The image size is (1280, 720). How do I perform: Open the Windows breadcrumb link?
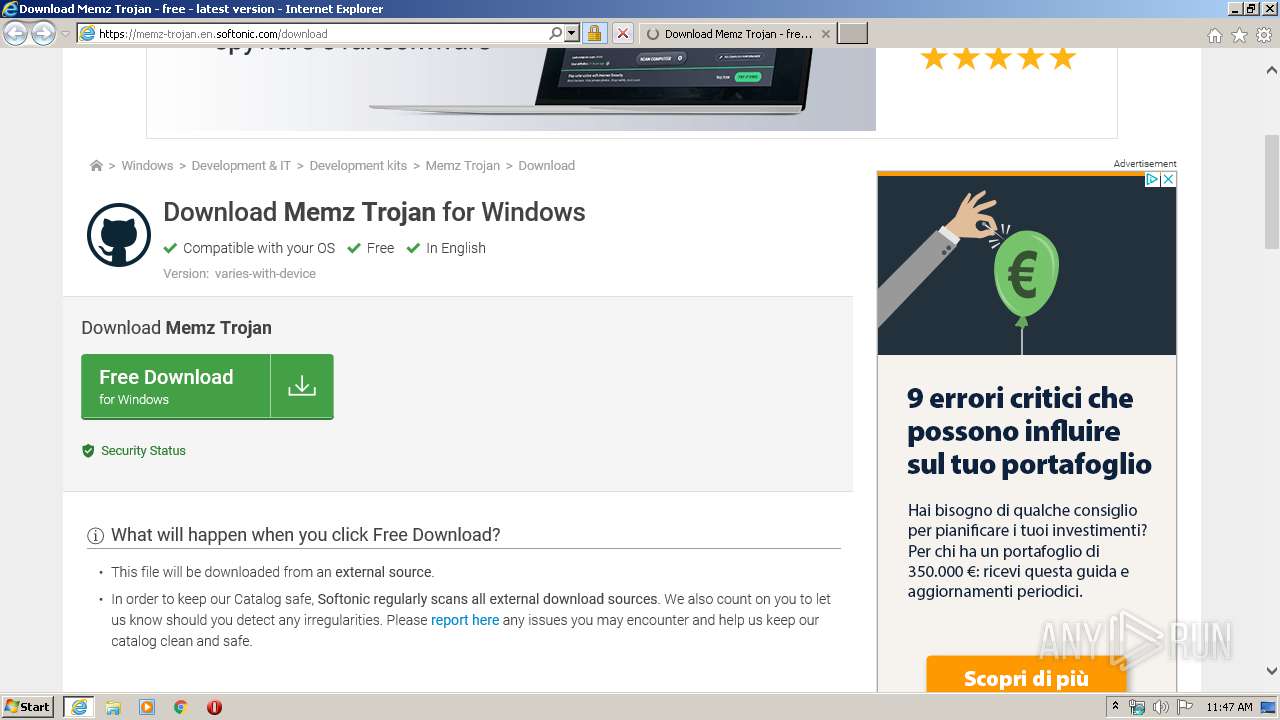click(147, 166)
